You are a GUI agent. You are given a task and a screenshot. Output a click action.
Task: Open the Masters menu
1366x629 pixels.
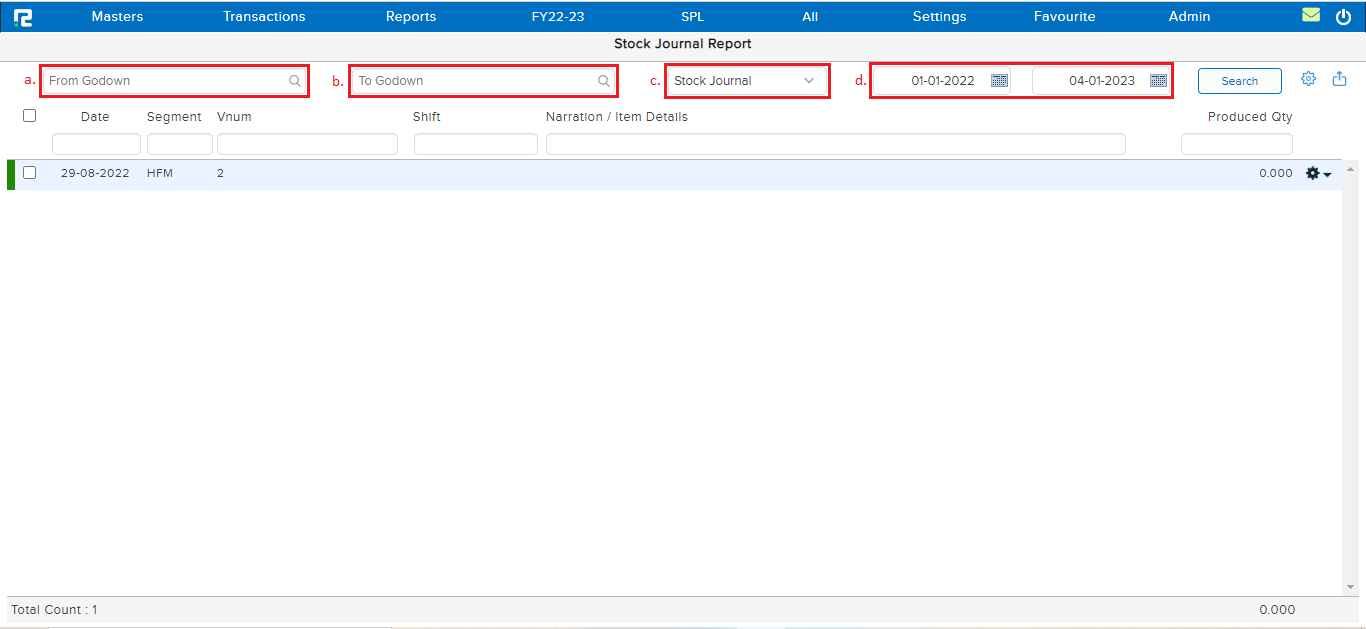tap(117, 16)
